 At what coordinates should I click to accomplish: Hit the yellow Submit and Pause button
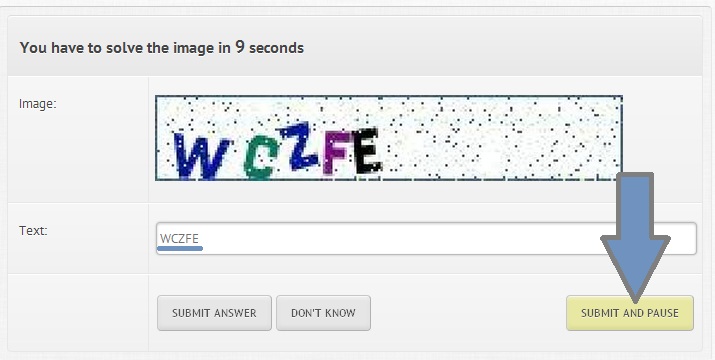tap(630, 313)
